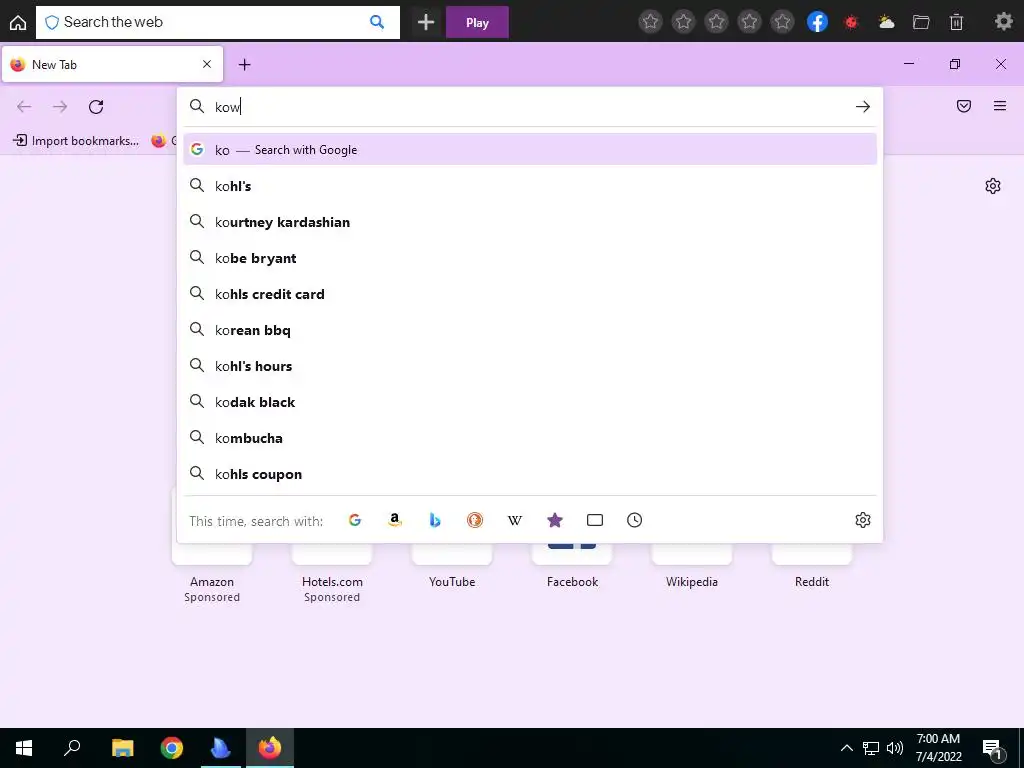The image size is (1024, 768).
Task: Click the trash can icon in top toolbar
Action: click(956, 22)
